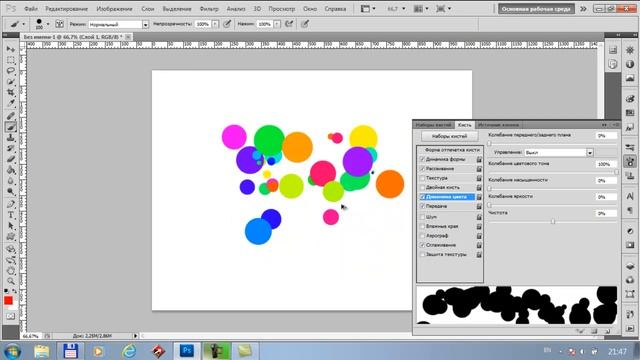640x360 pixels.
Task: Select the Dodge tool
Action: (11, 191)
